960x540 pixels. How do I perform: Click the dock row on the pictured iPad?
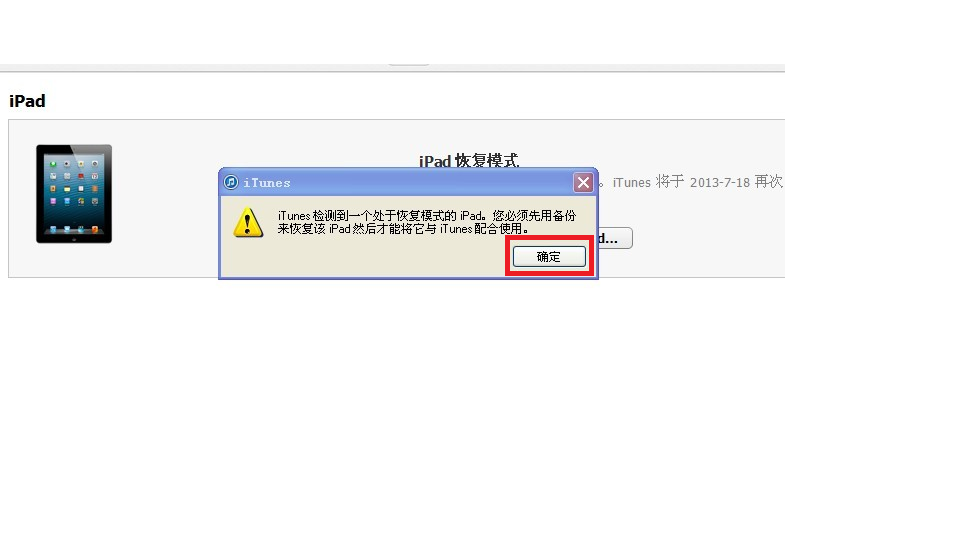[x=74, y=230]
